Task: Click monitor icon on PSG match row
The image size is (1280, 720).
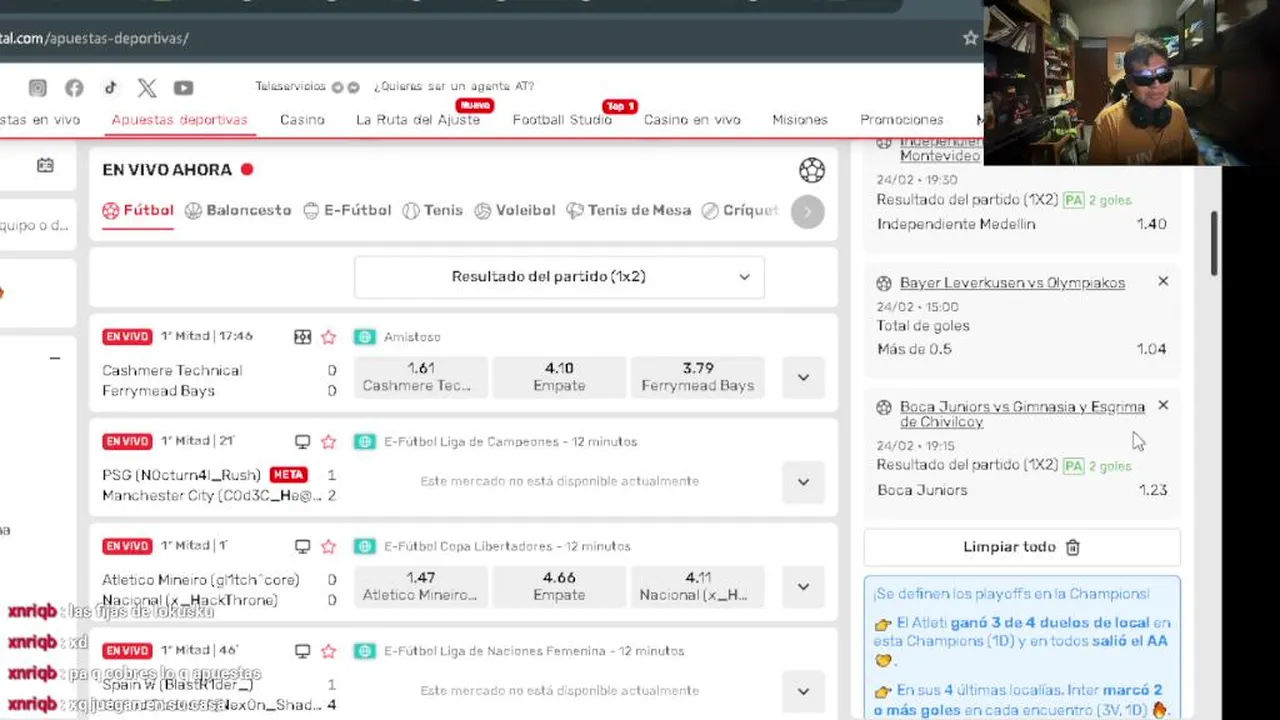Action: [x=302, y=441]
